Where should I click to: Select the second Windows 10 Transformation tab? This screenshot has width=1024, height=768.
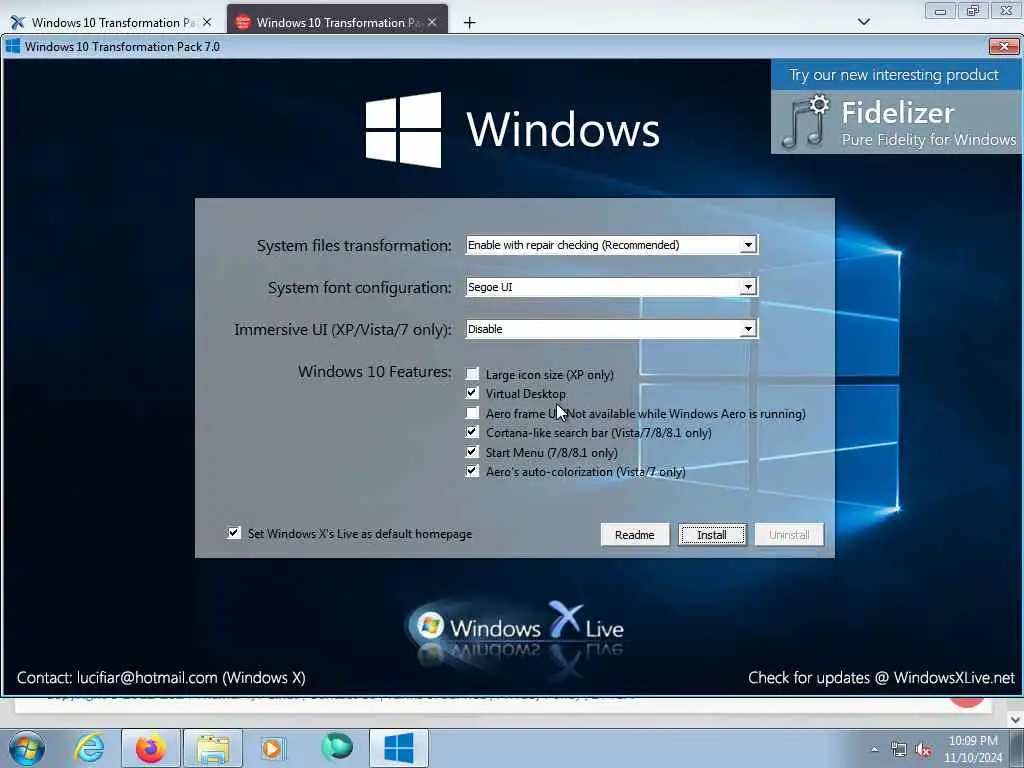click(x=337, y=20)
